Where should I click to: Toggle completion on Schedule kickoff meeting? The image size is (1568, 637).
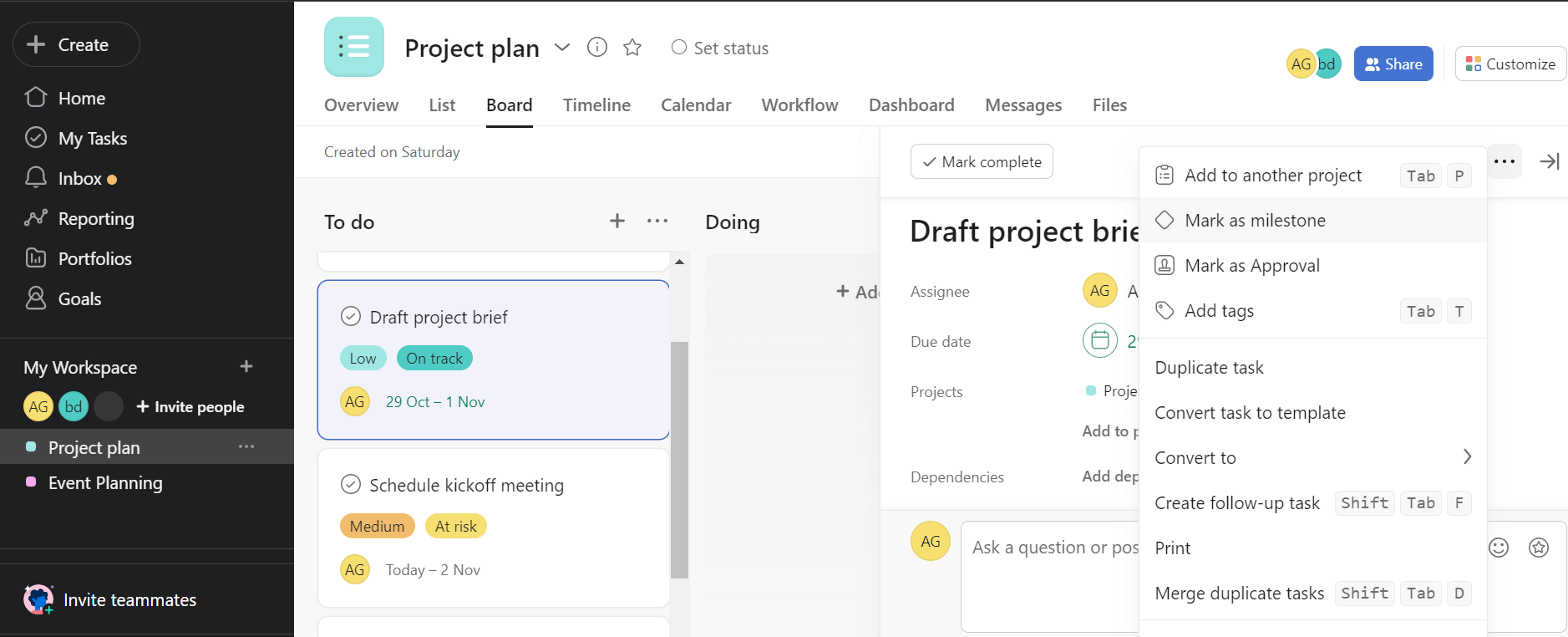pyautogui.click(x=351, y=485)
